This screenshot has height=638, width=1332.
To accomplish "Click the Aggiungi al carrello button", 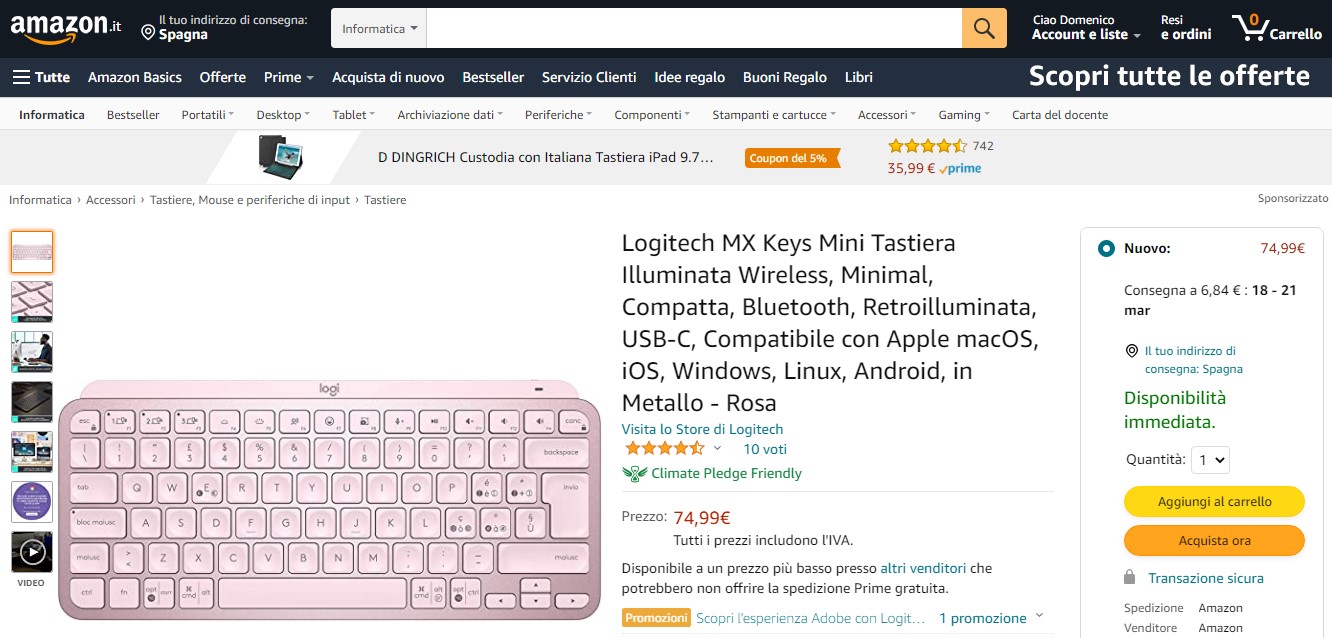I will point(1214,501).
